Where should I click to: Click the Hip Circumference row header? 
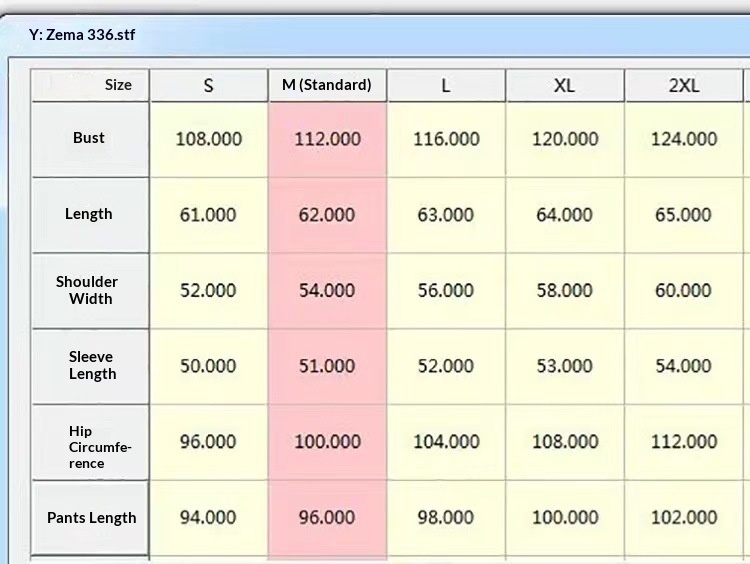(90, 442)
